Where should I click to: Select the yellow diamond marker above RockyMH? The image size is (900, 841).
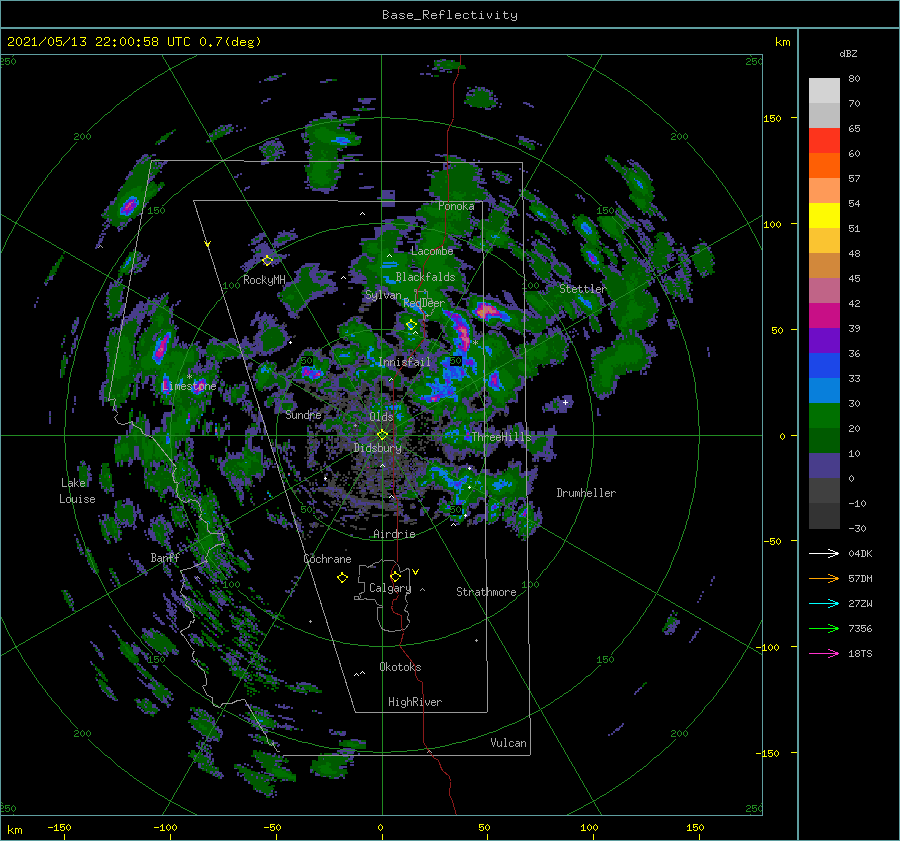tap(267, 261)
